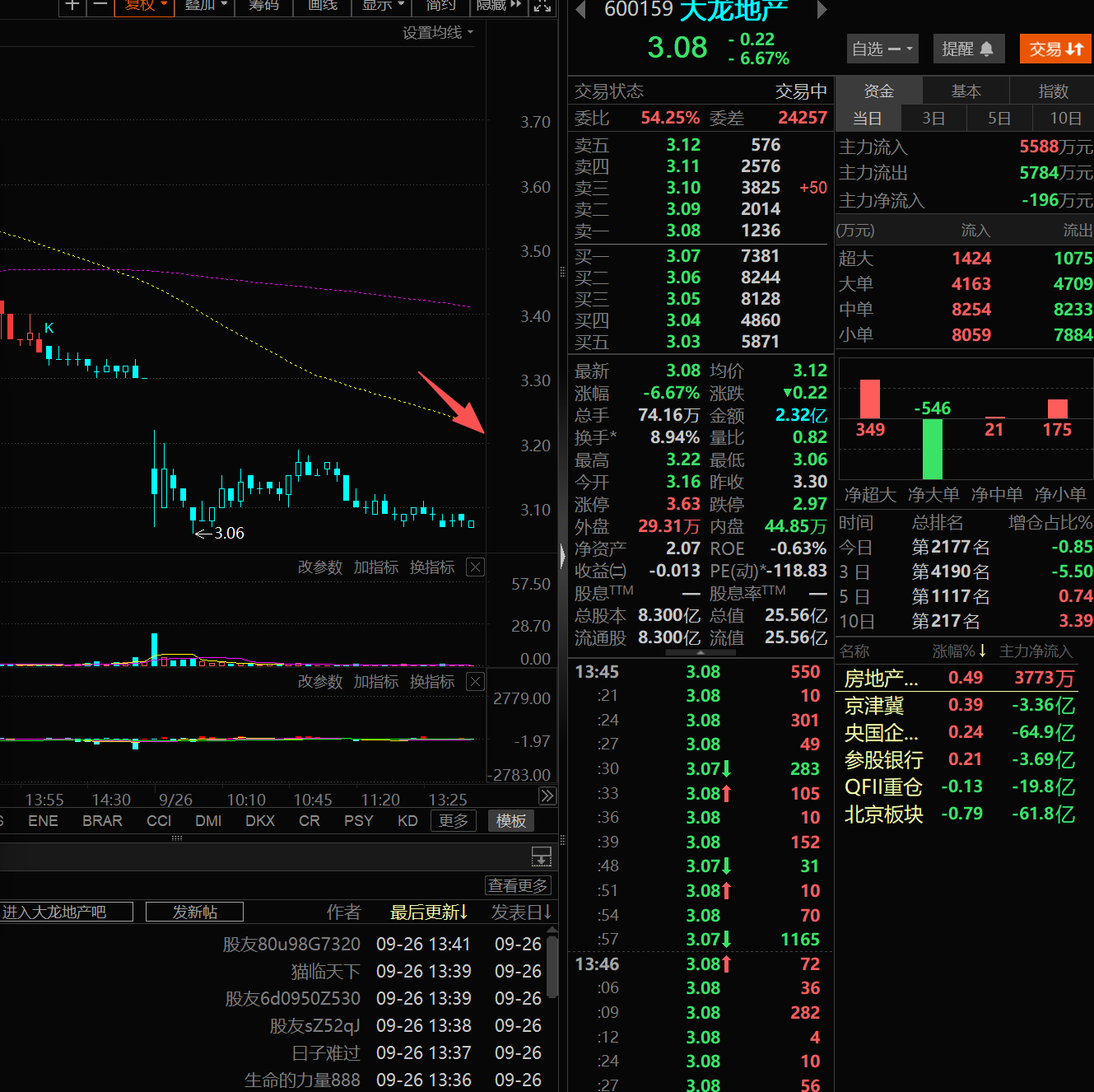This screenshot has height=1092, width=1094.
Task: Select the 3日 period tab
Action: pos(933,118)
